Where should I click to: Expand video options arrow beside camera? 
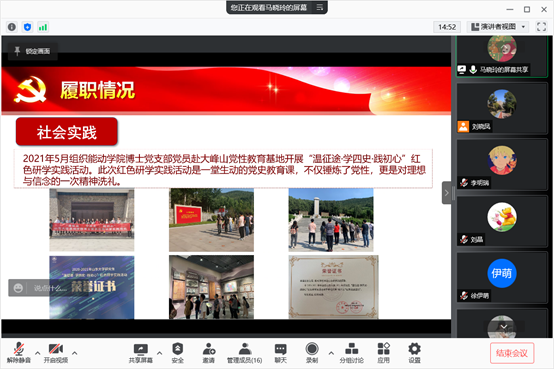[x=75, y=353]
